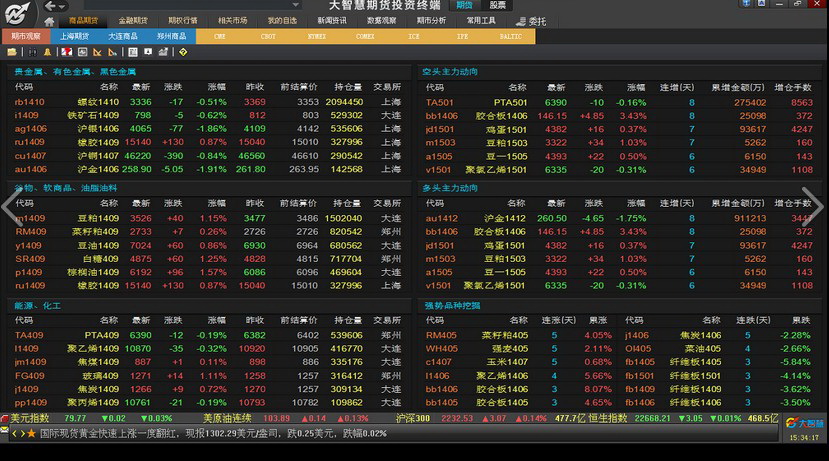
Task: Switch to 股票 mode tab
Action: click(498, 5)
